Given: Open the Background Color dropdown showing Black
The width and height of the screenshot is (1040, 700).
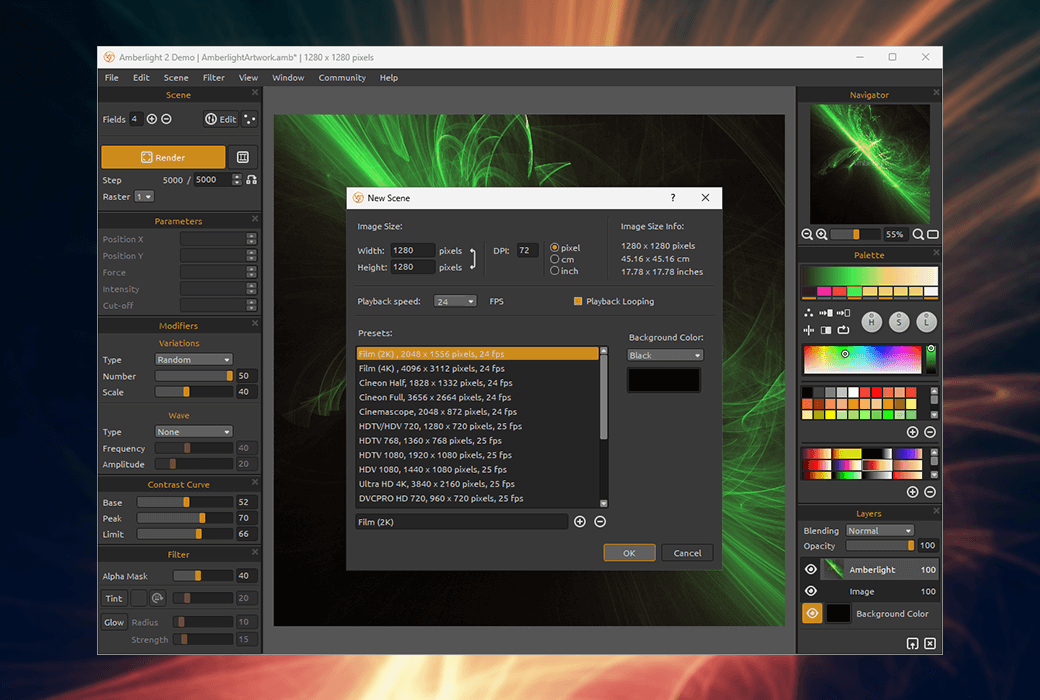Looking at the screenshot, I should (x=665, y=355).
